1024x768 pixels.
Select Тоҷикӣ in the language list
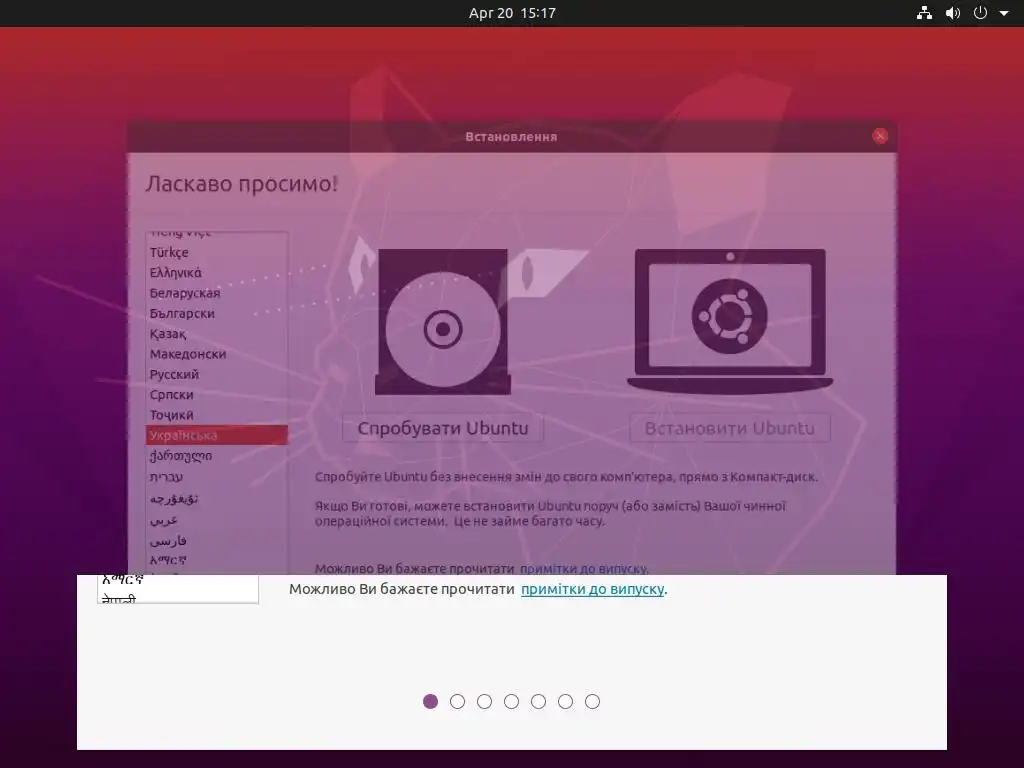point(217,415)
